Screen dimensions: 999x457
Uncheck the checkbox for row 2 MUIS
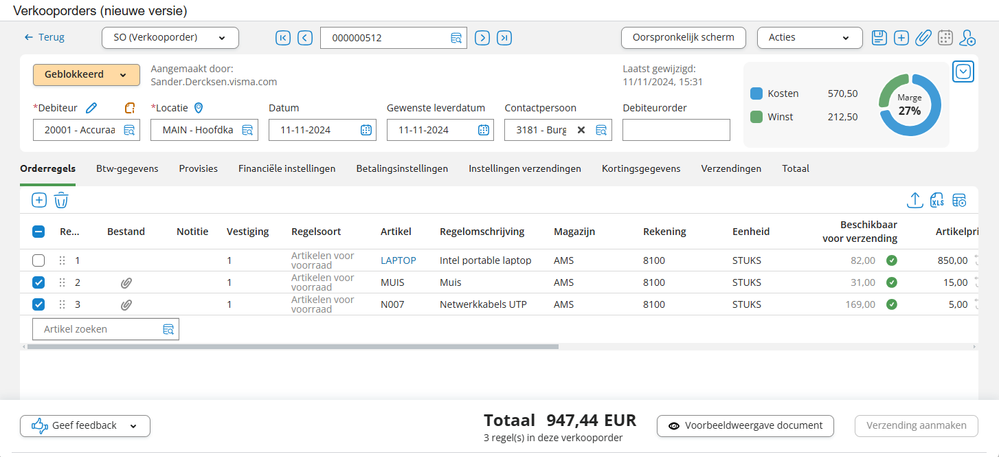pos(38,283)
